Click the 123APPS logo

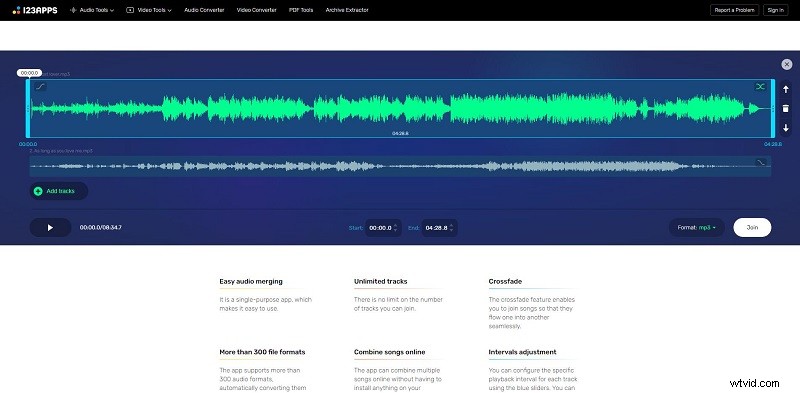[35, 10]
